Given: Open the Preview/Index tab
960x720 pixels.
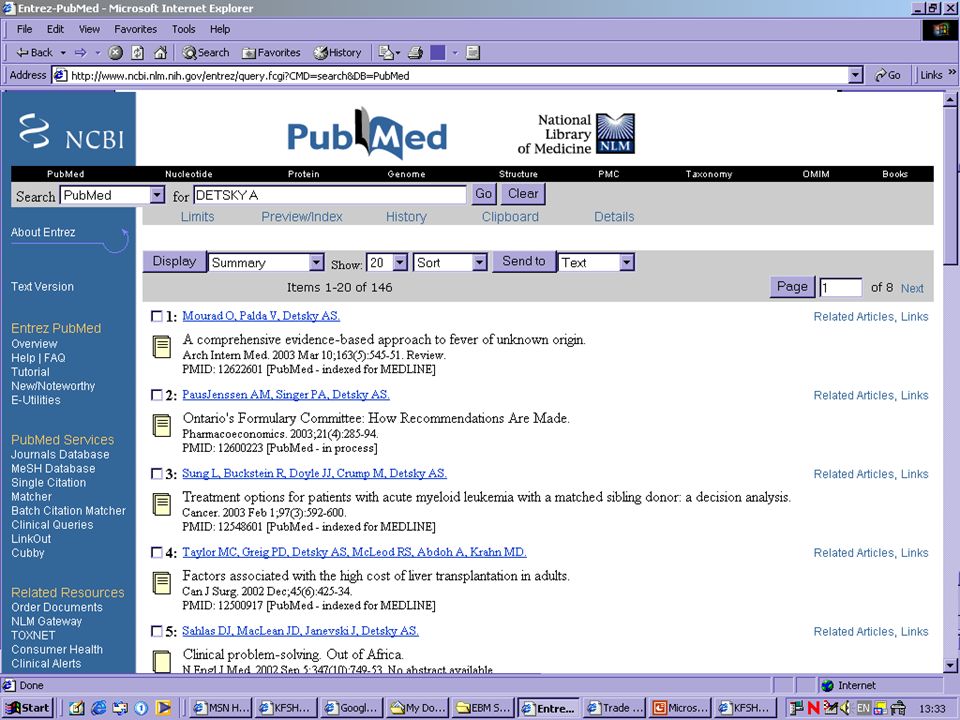Looking at the screenshot, I should 302,217.
